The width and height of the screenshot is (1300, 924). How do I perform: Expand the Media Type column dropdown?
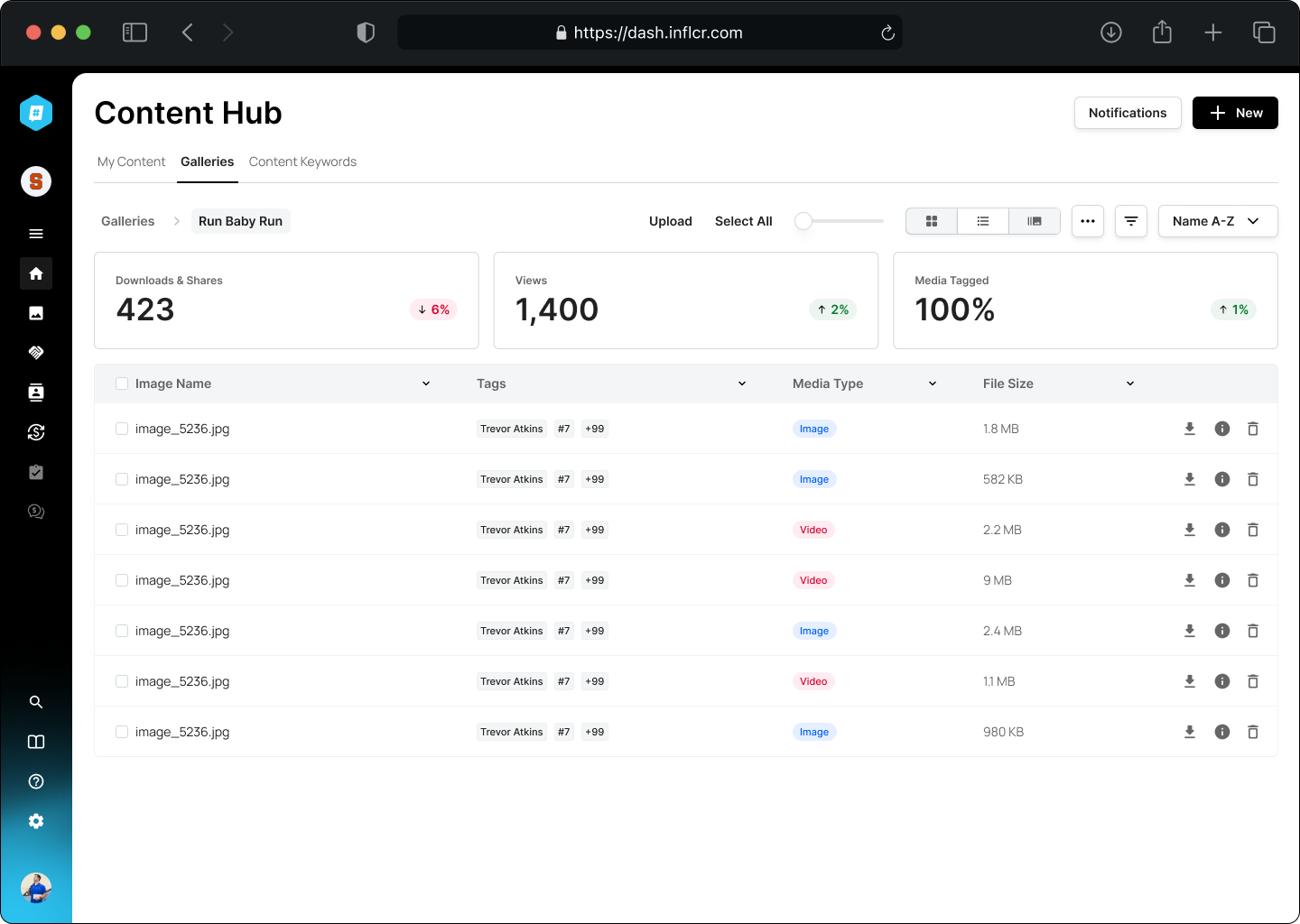tap(933, 383)
